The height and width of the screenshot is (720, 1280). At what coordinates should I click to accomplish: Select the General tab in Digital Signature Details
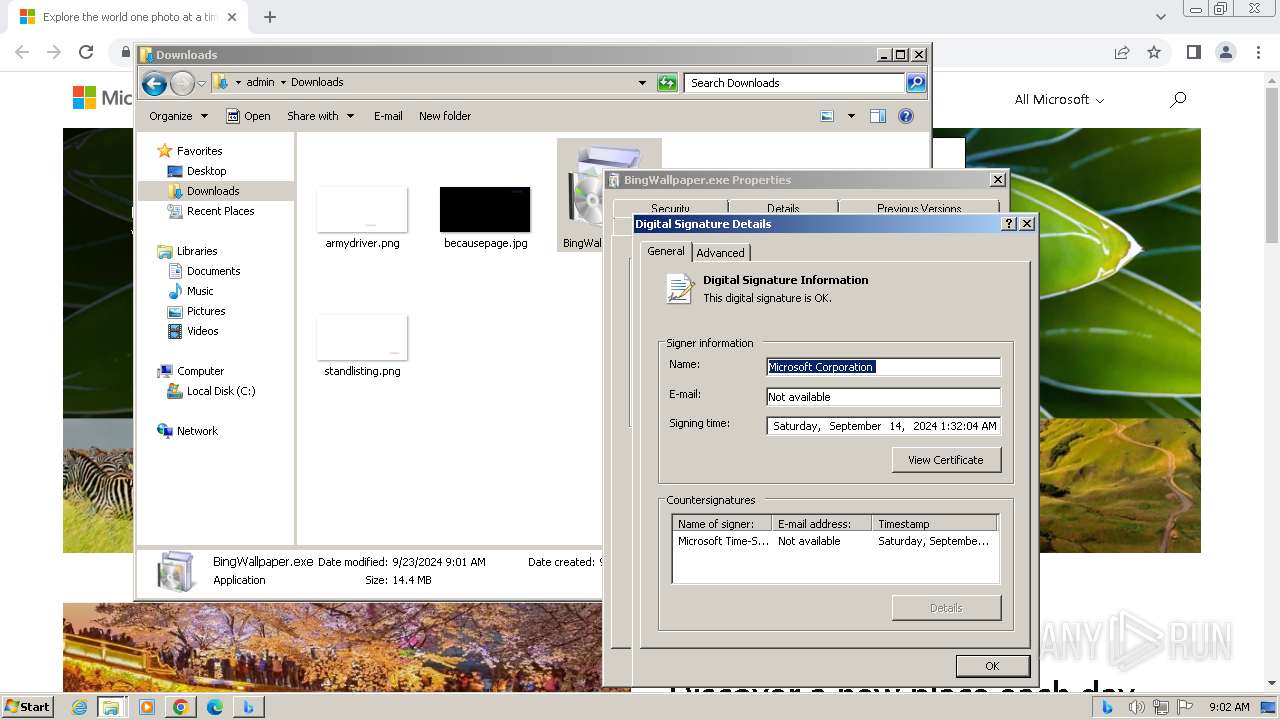point(665,251)
